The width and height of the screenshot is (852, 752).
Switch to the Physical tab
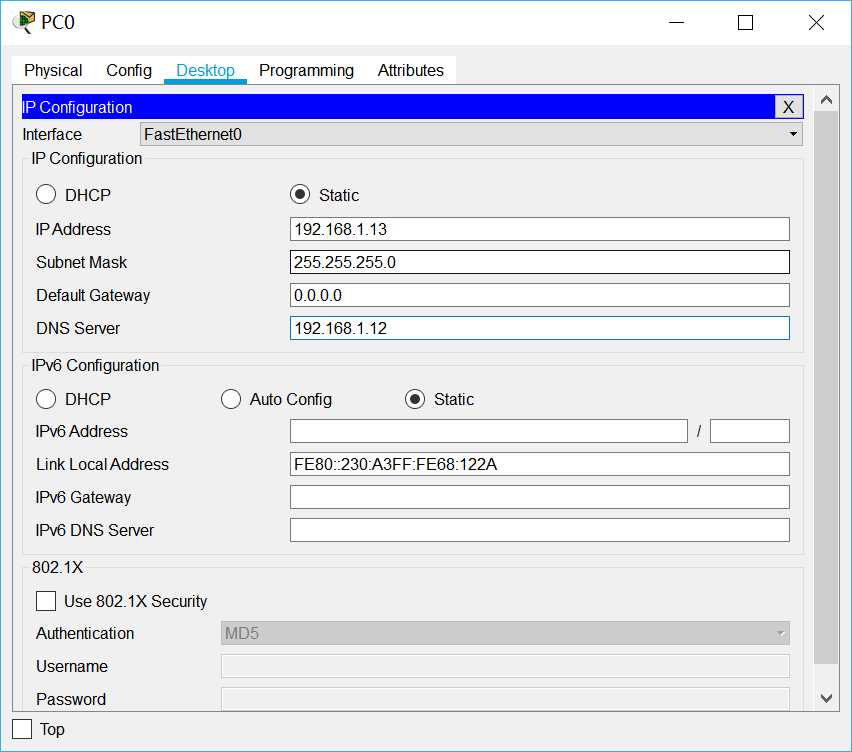pyautogui.click(x=53, y=71)
